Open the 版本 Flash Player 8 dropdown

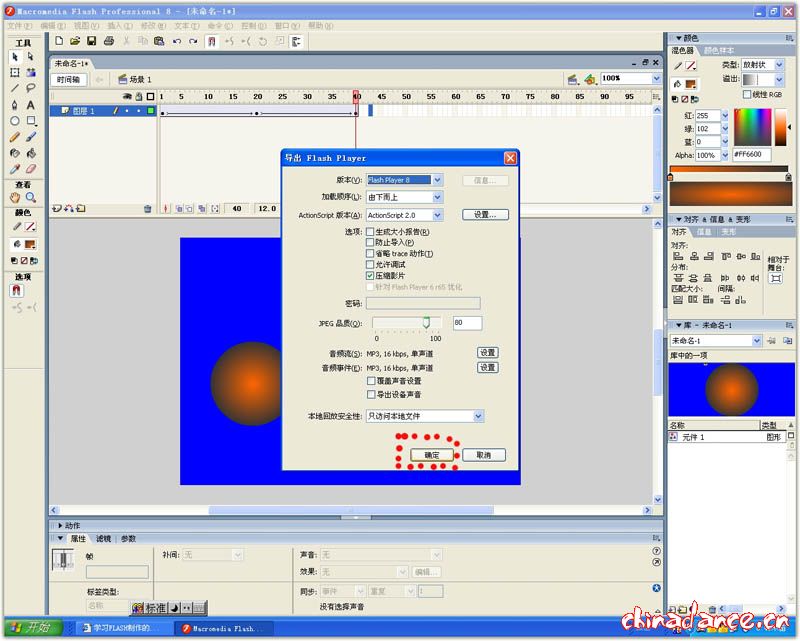(x=436, y=180)
